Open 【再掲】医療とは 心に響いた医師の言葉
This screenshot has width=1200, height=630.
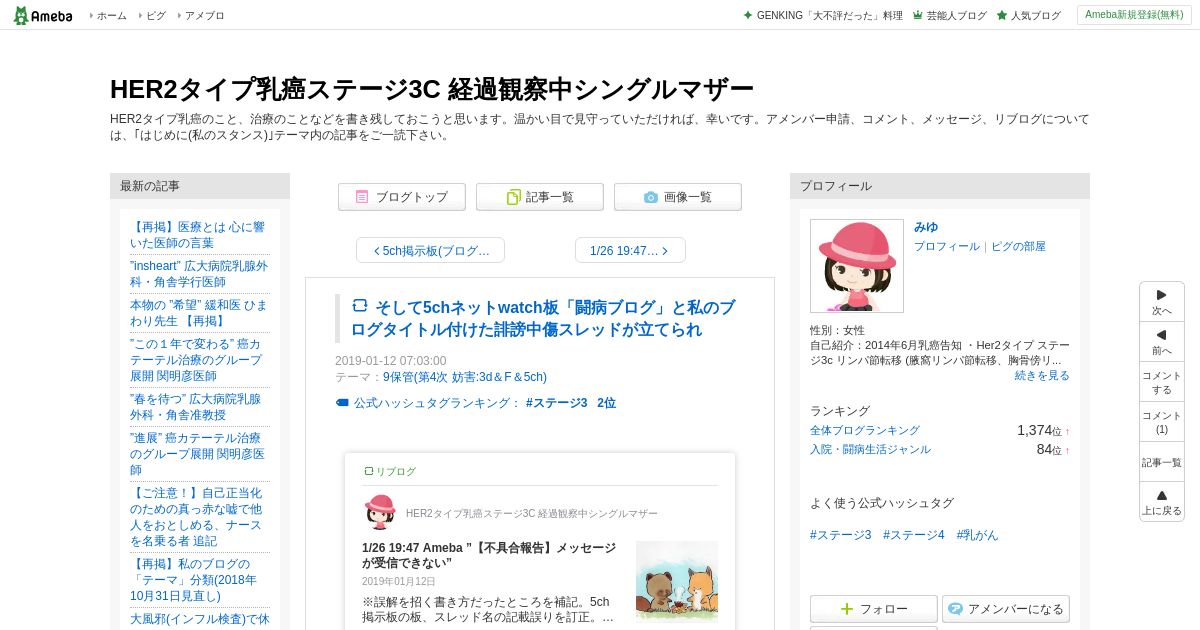pos(198,235)
